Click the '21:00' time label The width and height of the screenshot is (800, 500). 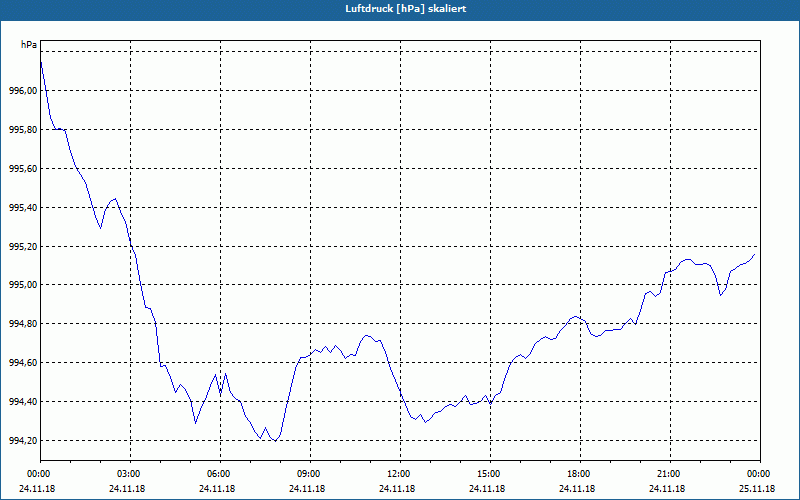pyautogui.click(x=670, y=474)
